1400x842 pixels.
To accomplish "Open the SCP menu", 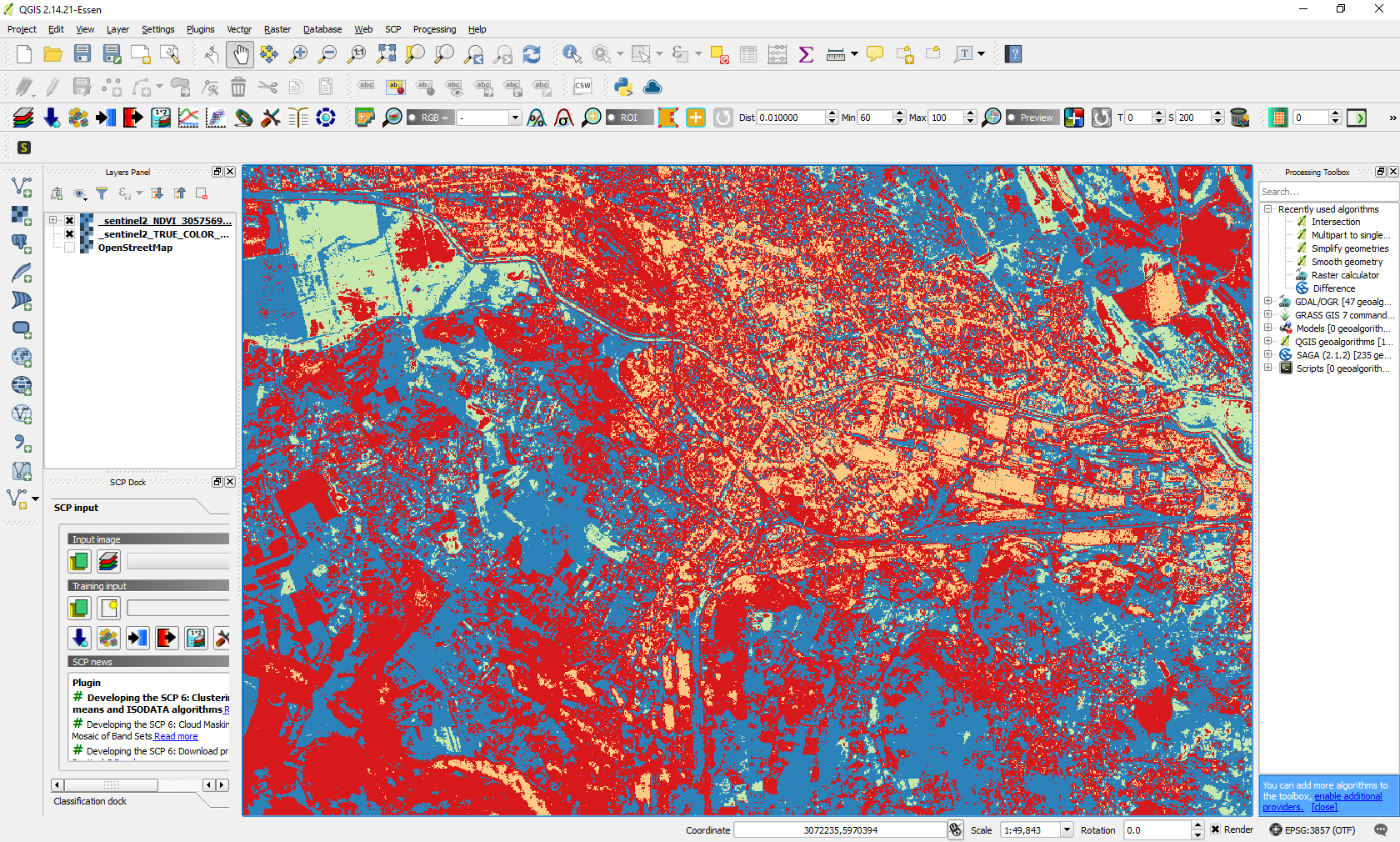I will coord(392,29).
